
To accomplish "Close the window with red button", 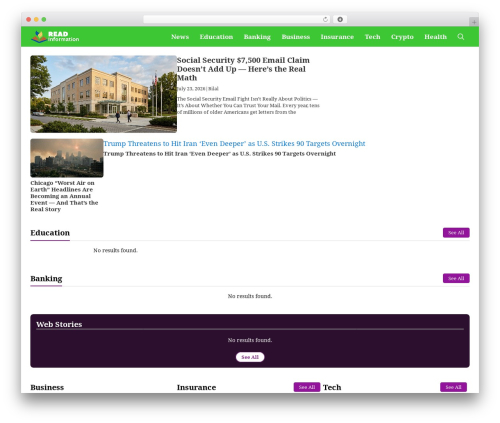I will 29,19.
